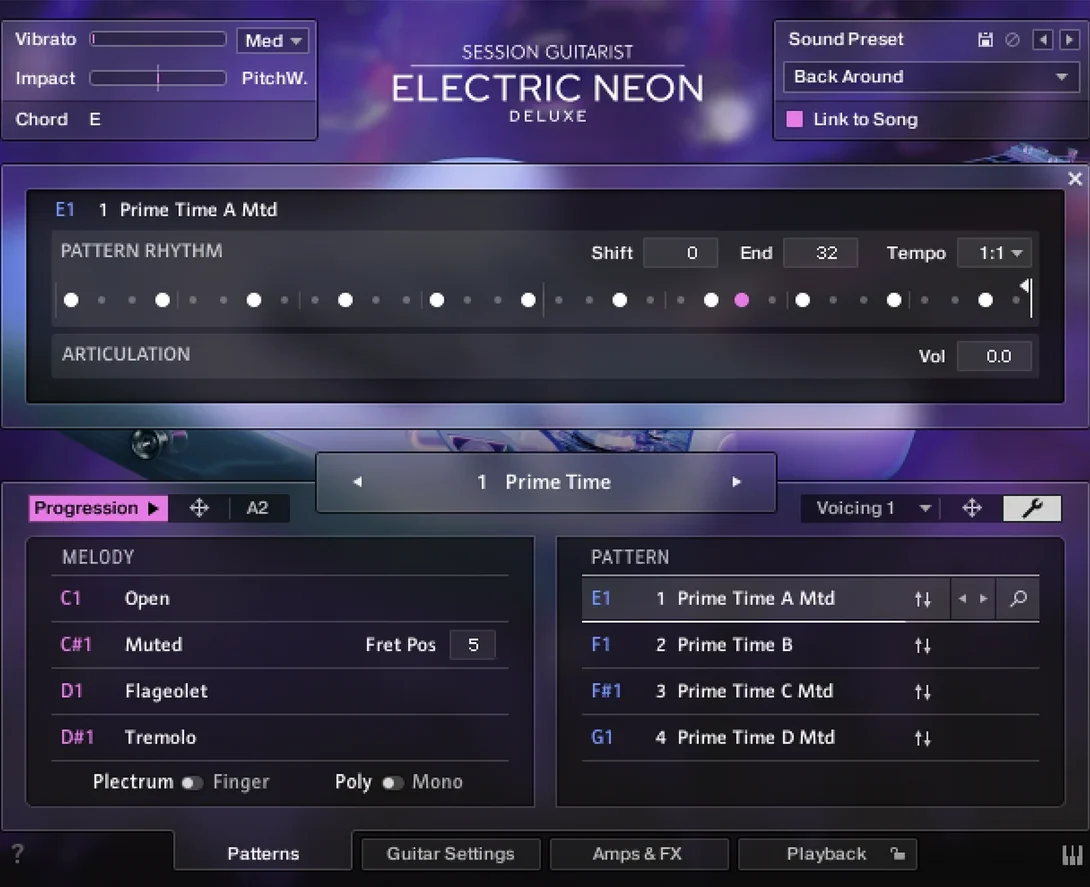Select previous pattern set arrow
Image resolution: width=1090 pixels, height=887 pixels.
point(357,482)
